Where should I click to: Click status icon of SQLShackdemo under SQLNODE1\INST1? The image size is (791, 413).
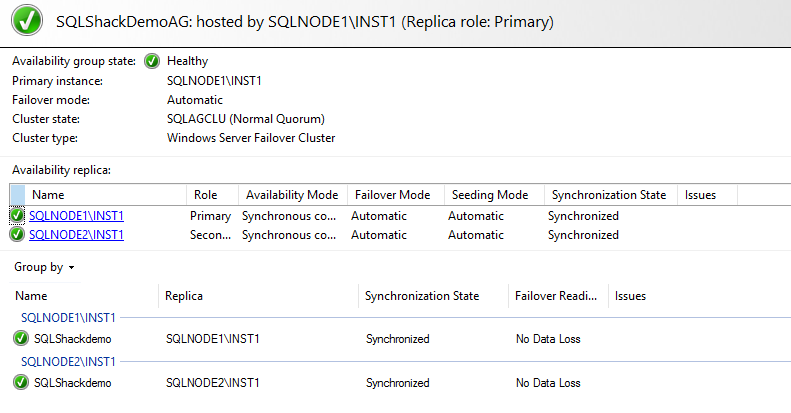pyautogui.click(x=21, y=339)
